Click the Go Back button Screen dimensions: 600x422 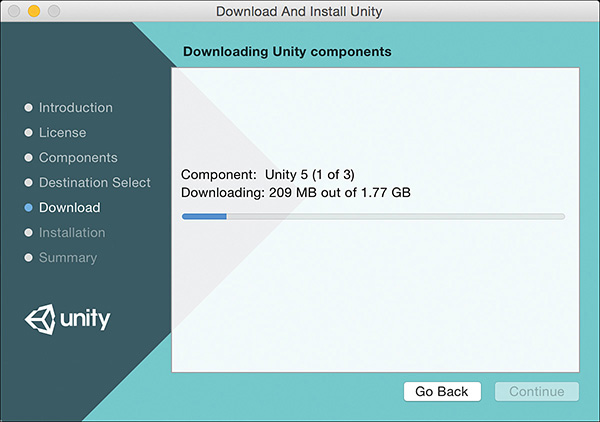point(442,391)
